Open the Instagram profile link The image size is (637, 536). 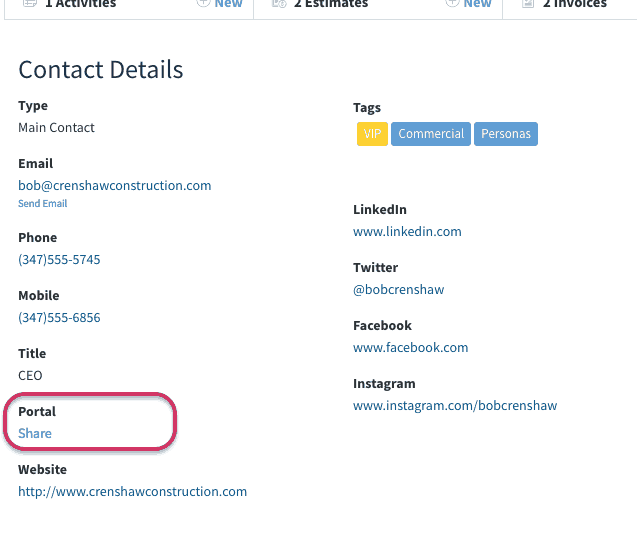(455, 406)
